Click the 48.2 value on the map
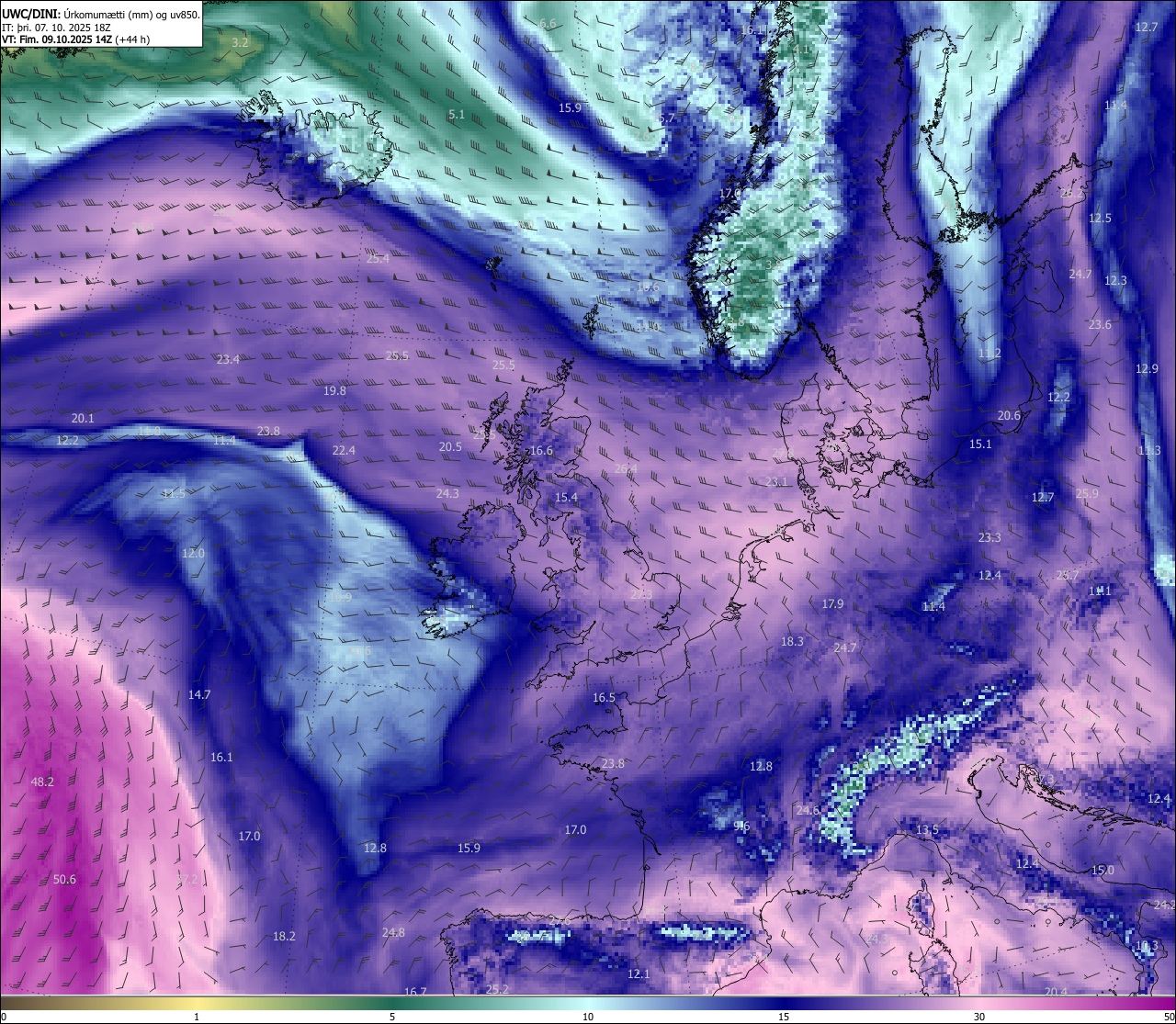This screenshot has height=1024, width=1176. click(42, 782)
